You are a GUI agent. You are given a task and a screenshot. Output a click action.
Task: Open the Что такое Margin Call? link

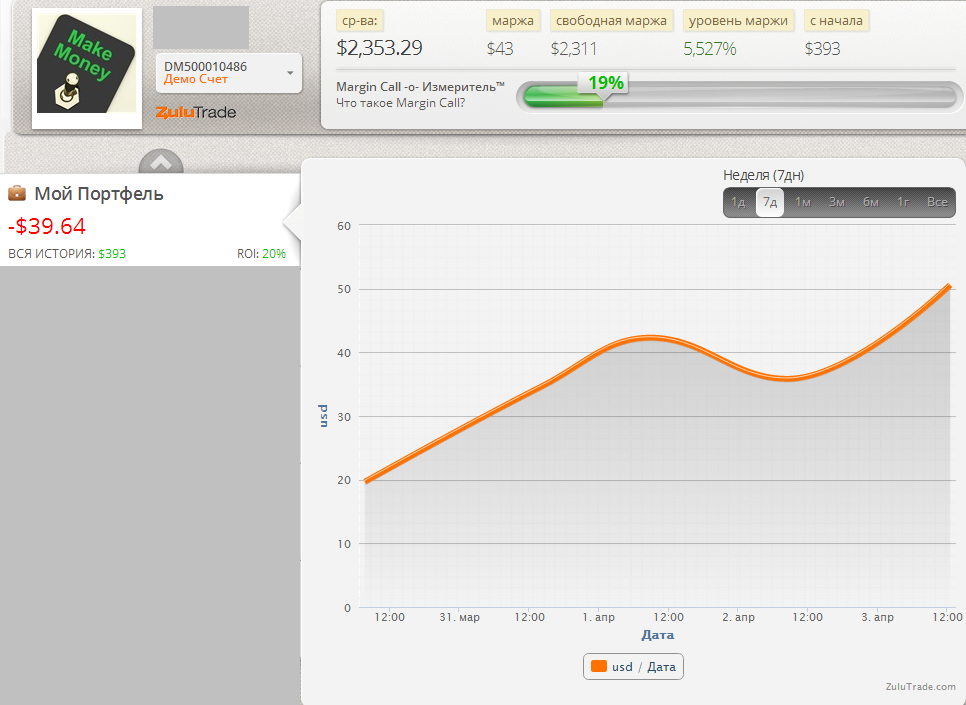(x=400, y=103)
